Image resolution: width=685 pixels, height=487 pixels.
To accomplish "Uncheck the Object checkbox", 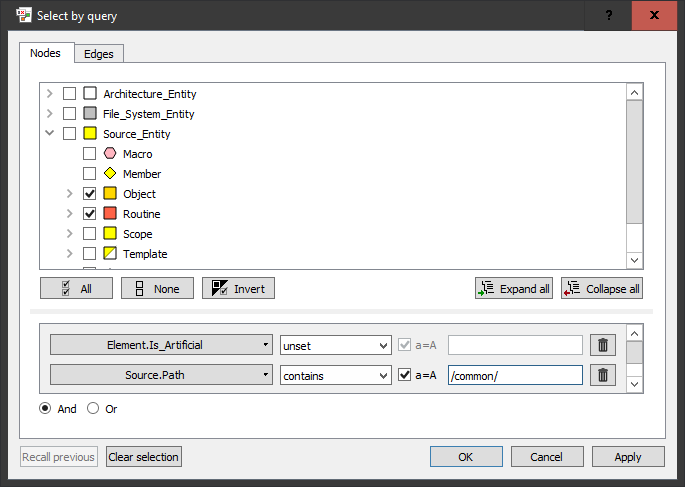I will coord(90,194).
